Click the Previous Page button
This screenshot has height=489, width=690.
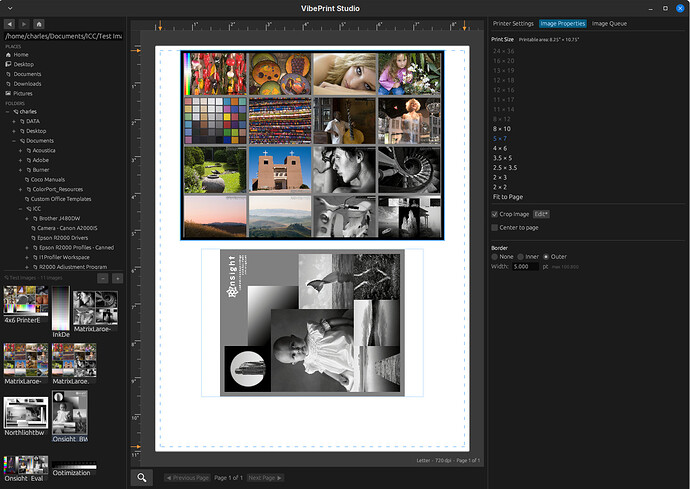pyautogui.click(x=187, y=478)
